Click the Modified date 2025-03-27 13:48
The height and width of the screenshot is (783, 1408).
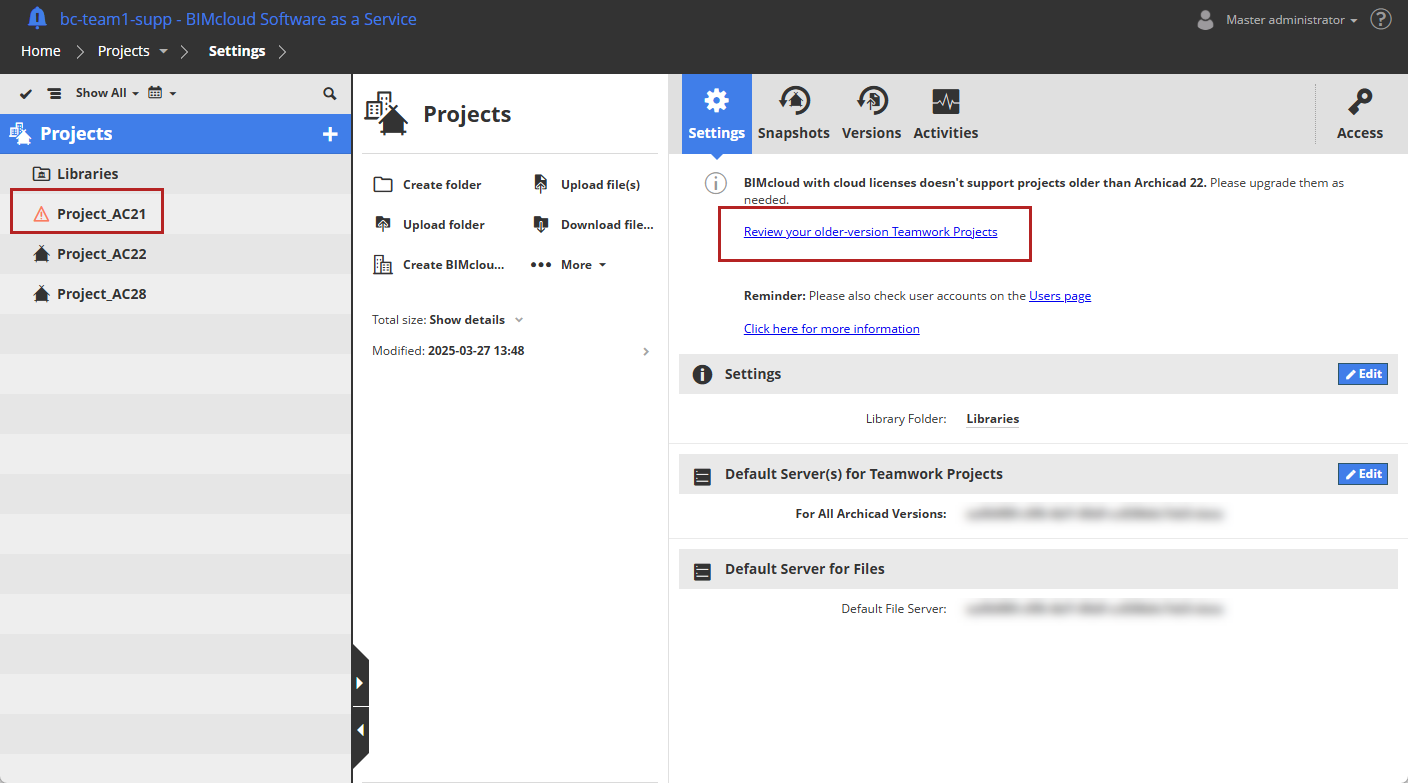pos(476,351)
